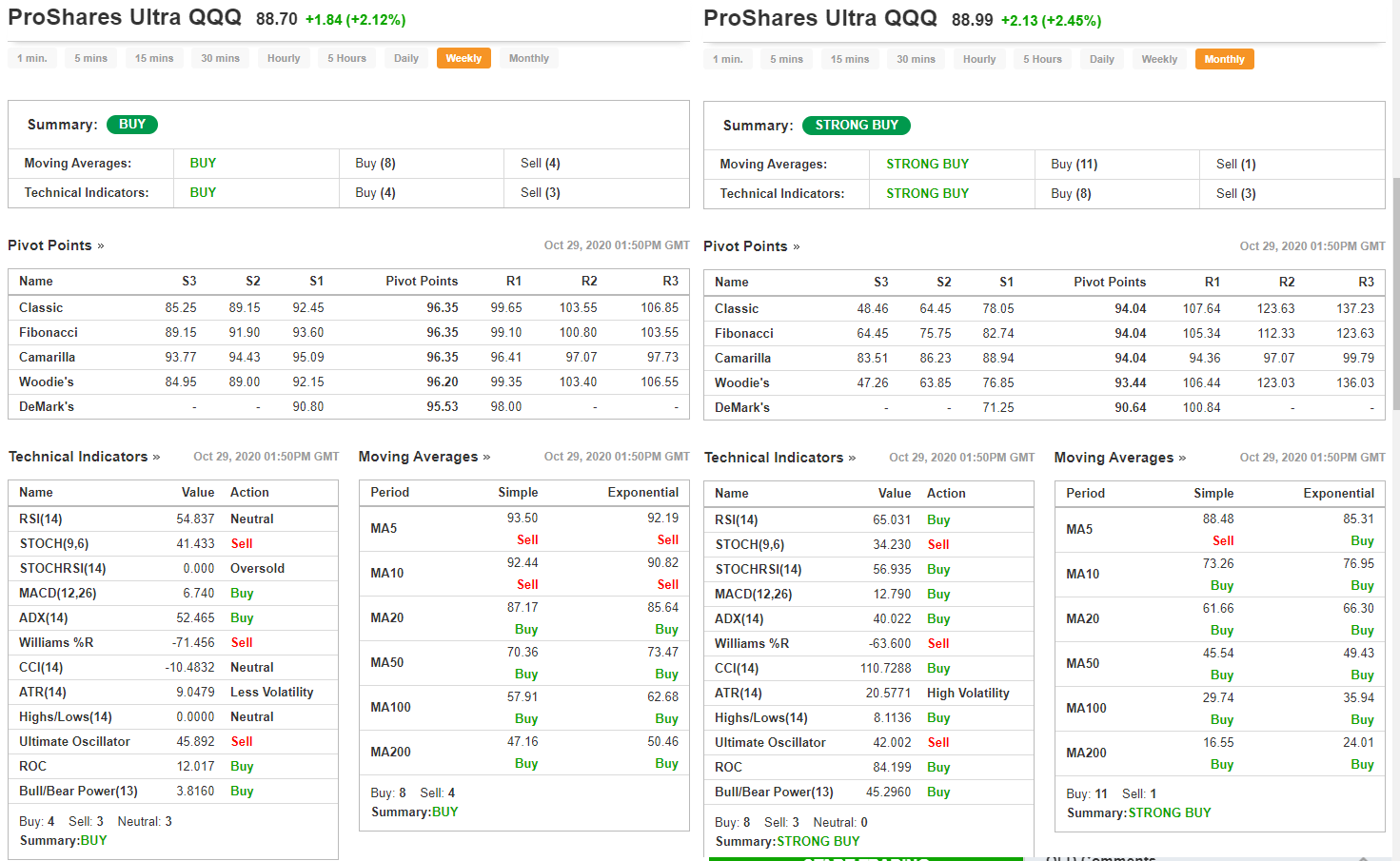Click the Williams %R value -71.456
Screen dimensions: 1400x861
click(193, 643)
